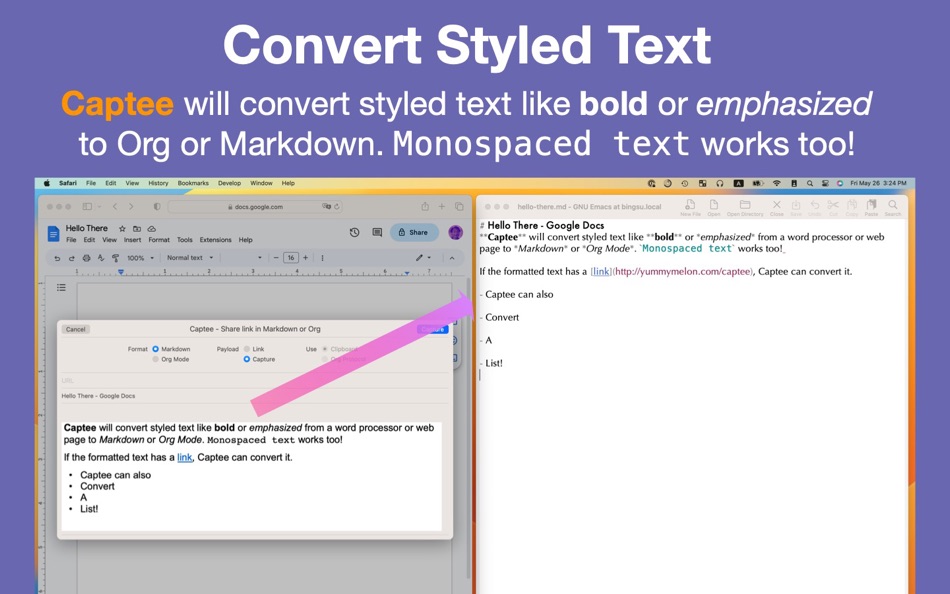Click Paste icon in Emacs toolbar

click(871, 205)
